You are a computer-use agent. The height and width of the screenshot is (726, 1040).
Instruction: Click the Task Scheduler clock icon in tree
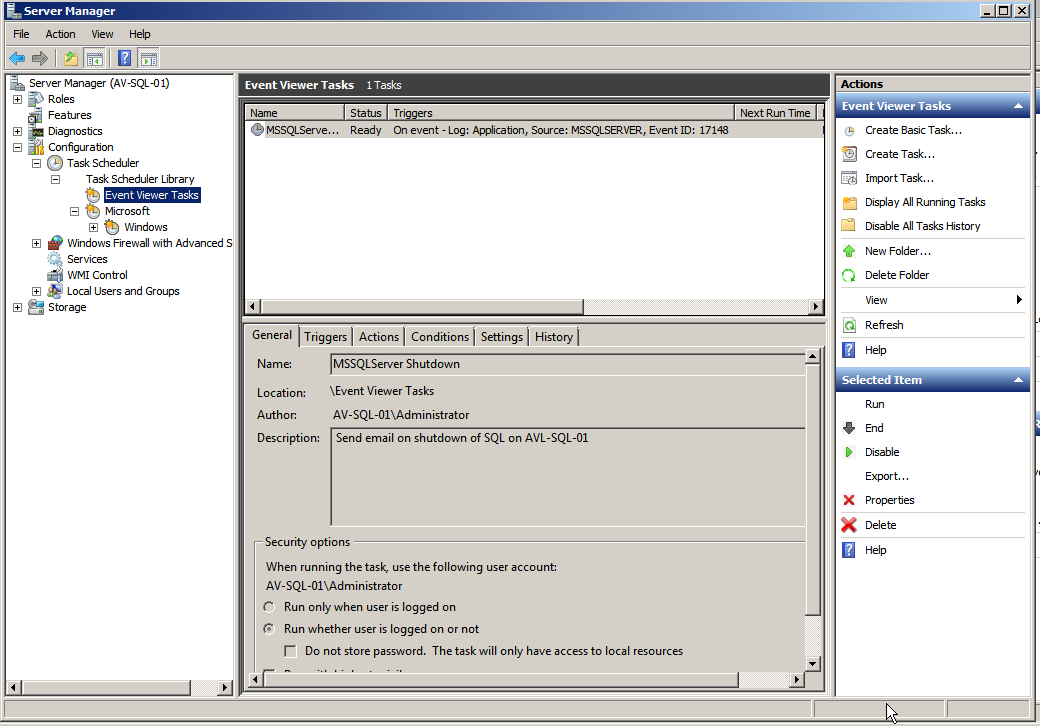point(55,163)
